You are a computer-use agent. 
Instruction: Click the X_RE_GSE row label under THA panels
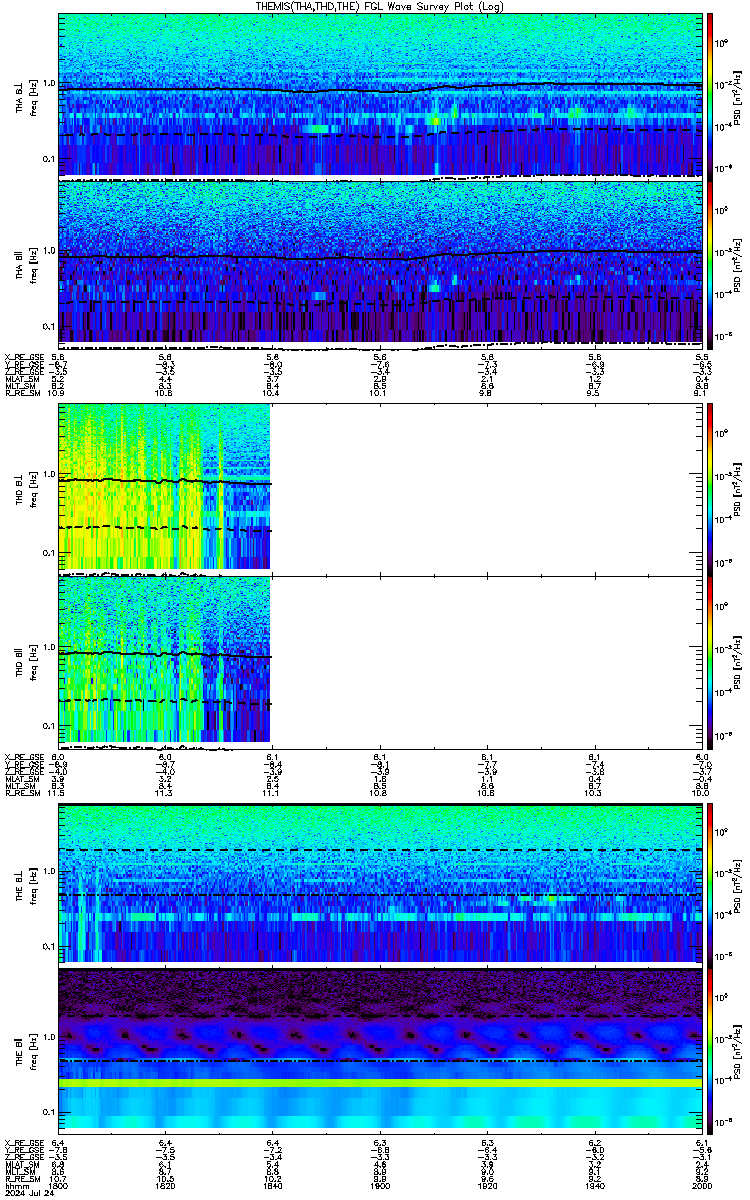[24, 357]
